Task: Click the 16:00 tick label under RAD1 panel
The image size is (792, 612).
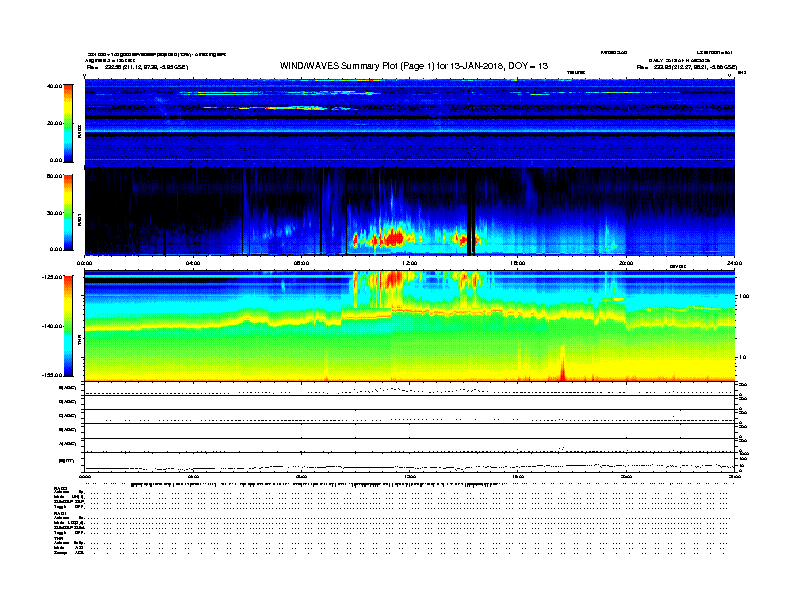Action: 518,263
